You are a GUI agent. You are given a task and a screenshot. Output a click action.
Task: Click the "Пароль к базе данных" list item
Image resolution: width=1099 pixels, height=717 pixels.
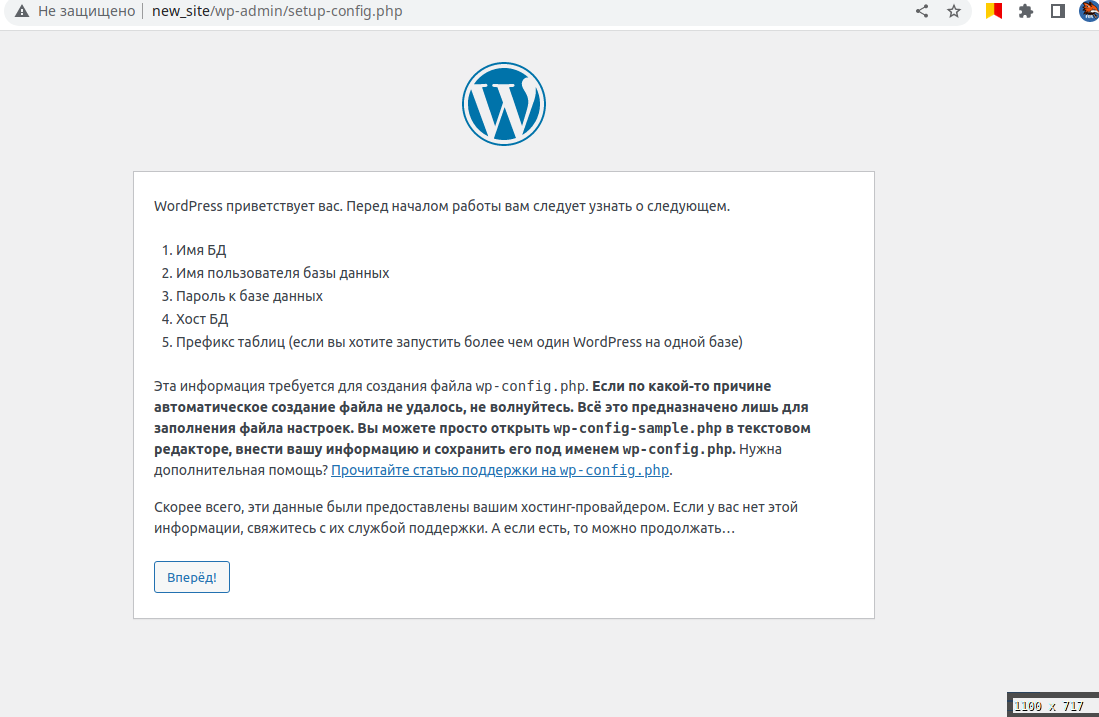pos(249,296)
